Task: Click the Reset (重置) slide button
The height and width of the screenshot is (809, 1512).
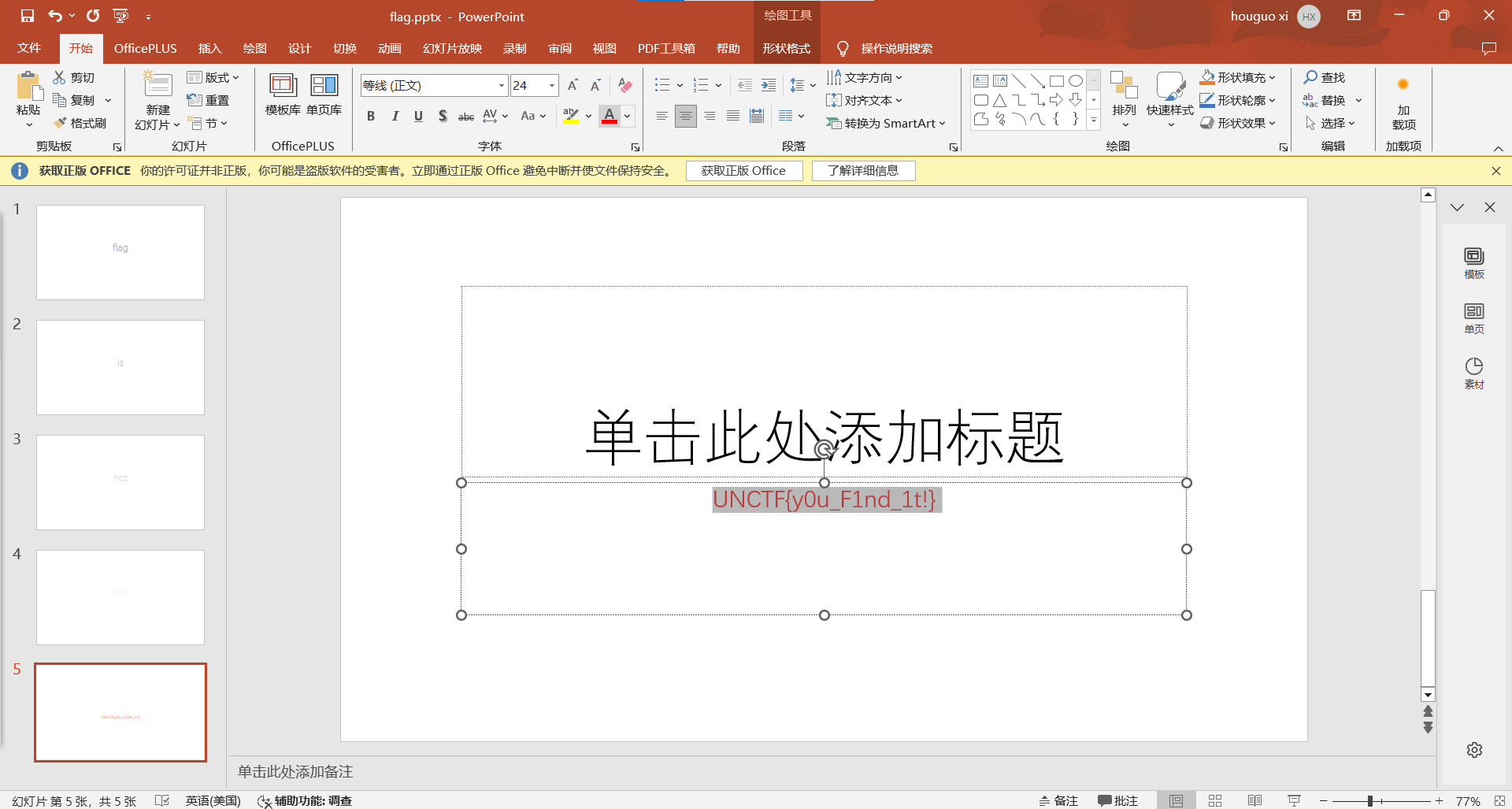Action: click(208, 100)
